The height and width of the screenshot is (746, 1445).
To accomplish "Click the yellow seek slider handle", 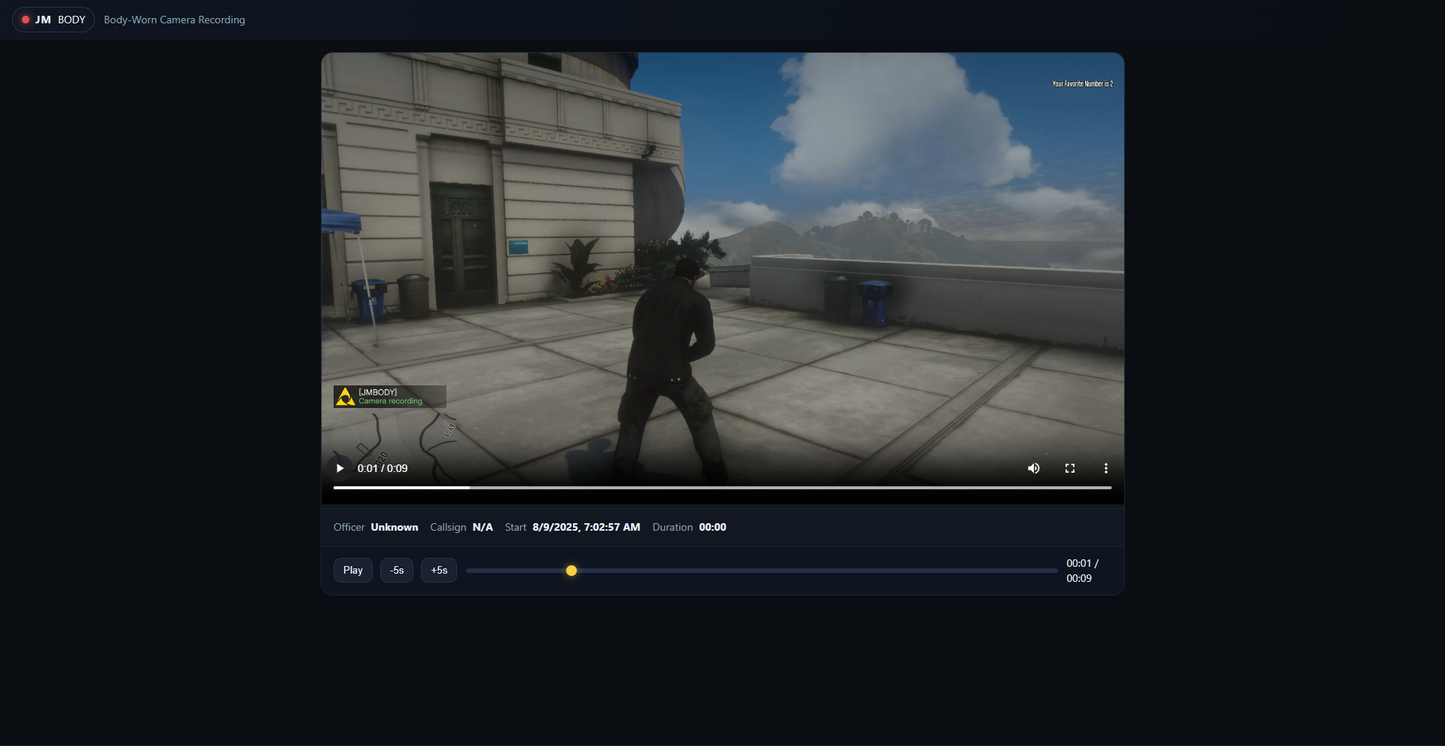I will pyautogui.click(x=571, y=571).
